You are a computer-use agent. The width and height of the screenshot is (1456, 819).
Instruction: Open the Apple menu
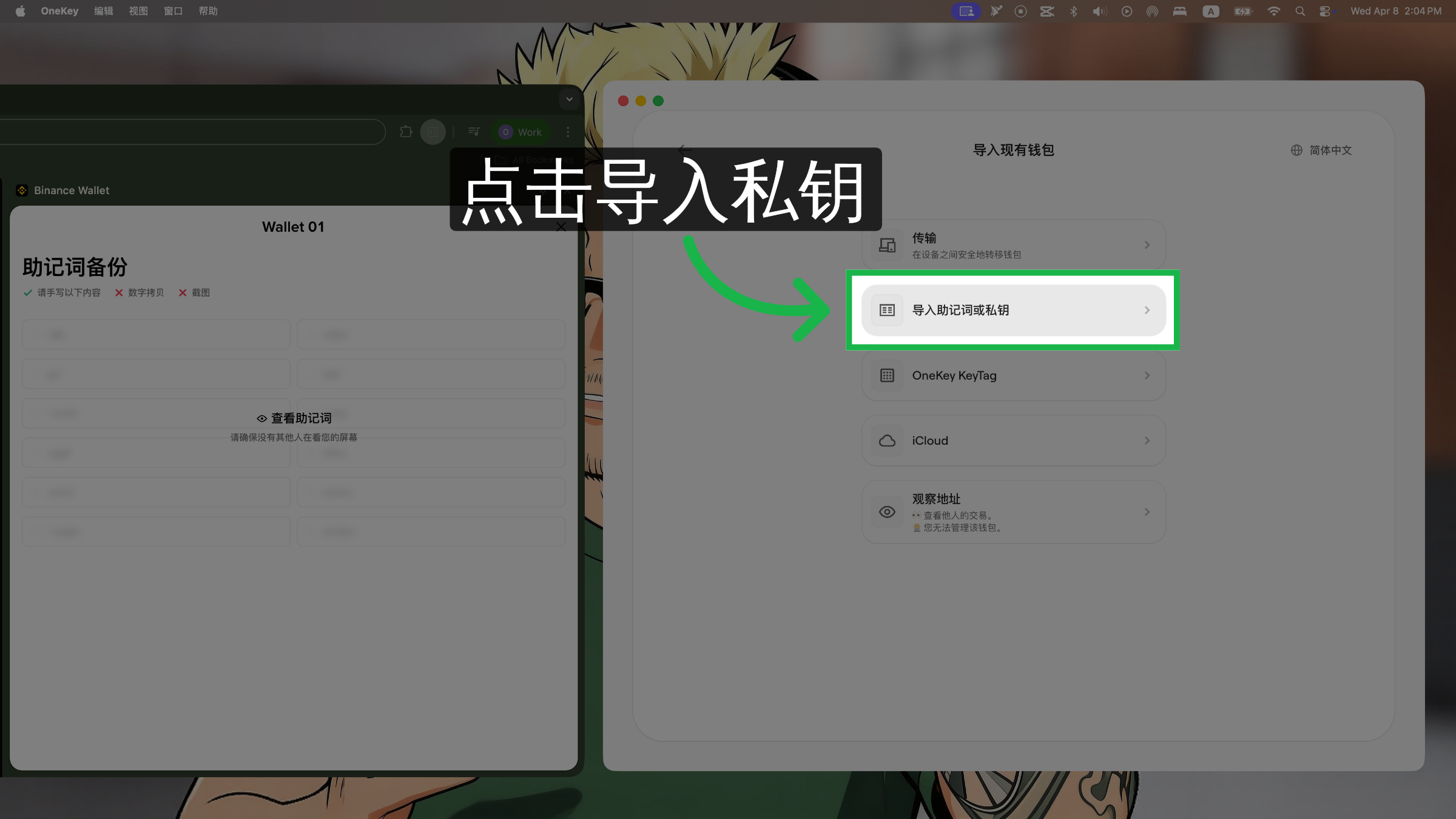click(x=20, y=11)
